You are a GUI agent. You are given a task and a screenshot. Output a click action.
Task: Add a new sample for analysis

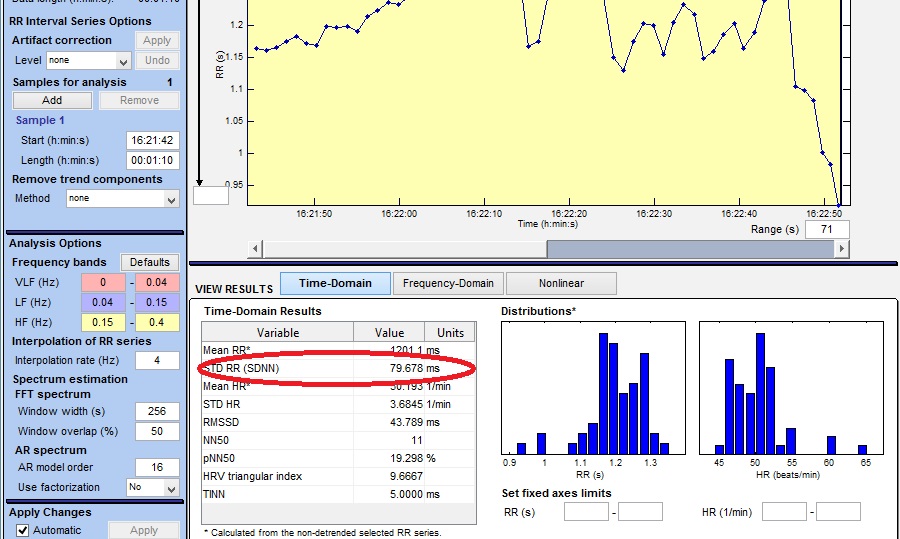52,100
